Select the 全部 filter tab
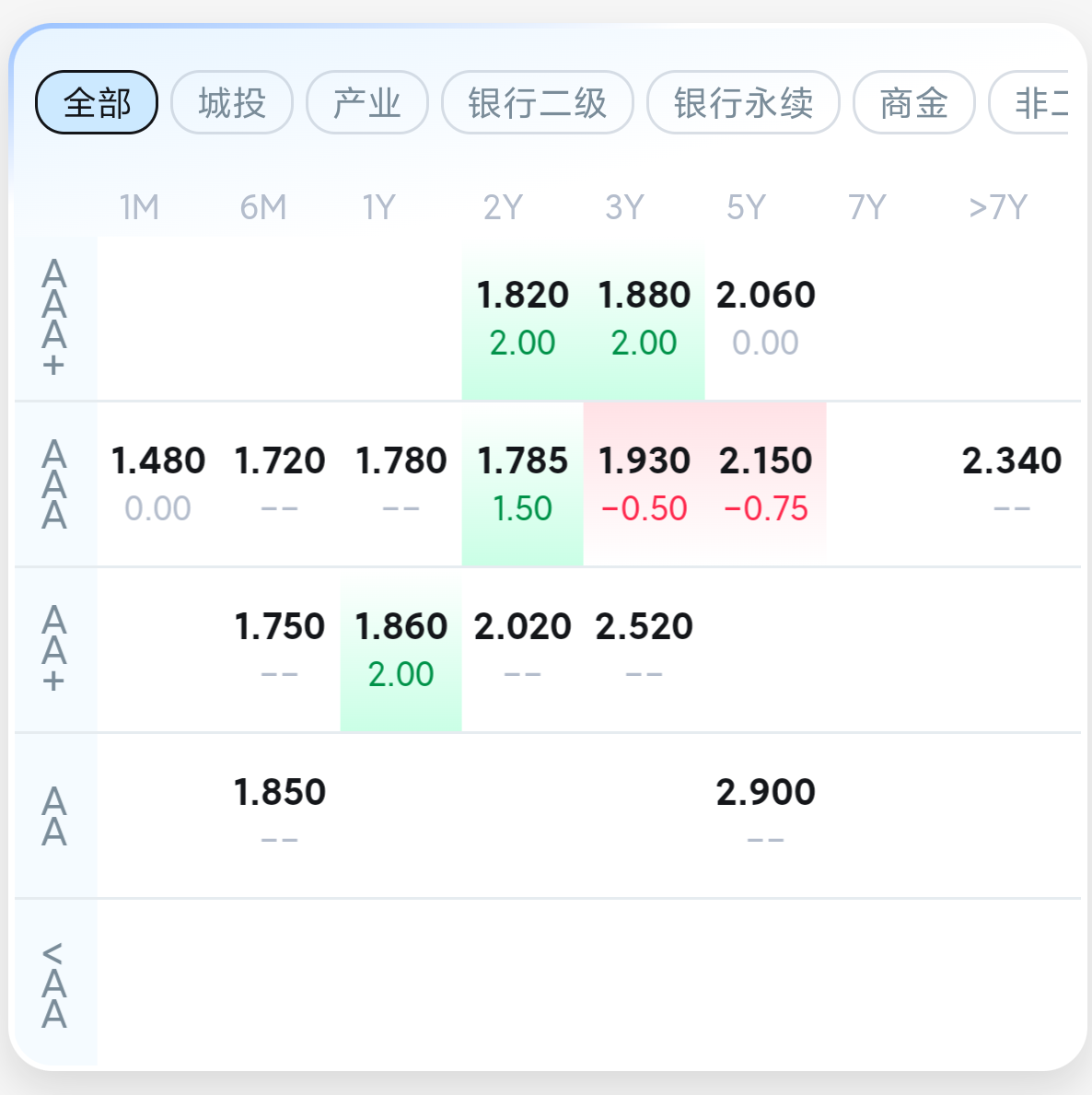1092x1095 pixels. click(x=97, y=102)
